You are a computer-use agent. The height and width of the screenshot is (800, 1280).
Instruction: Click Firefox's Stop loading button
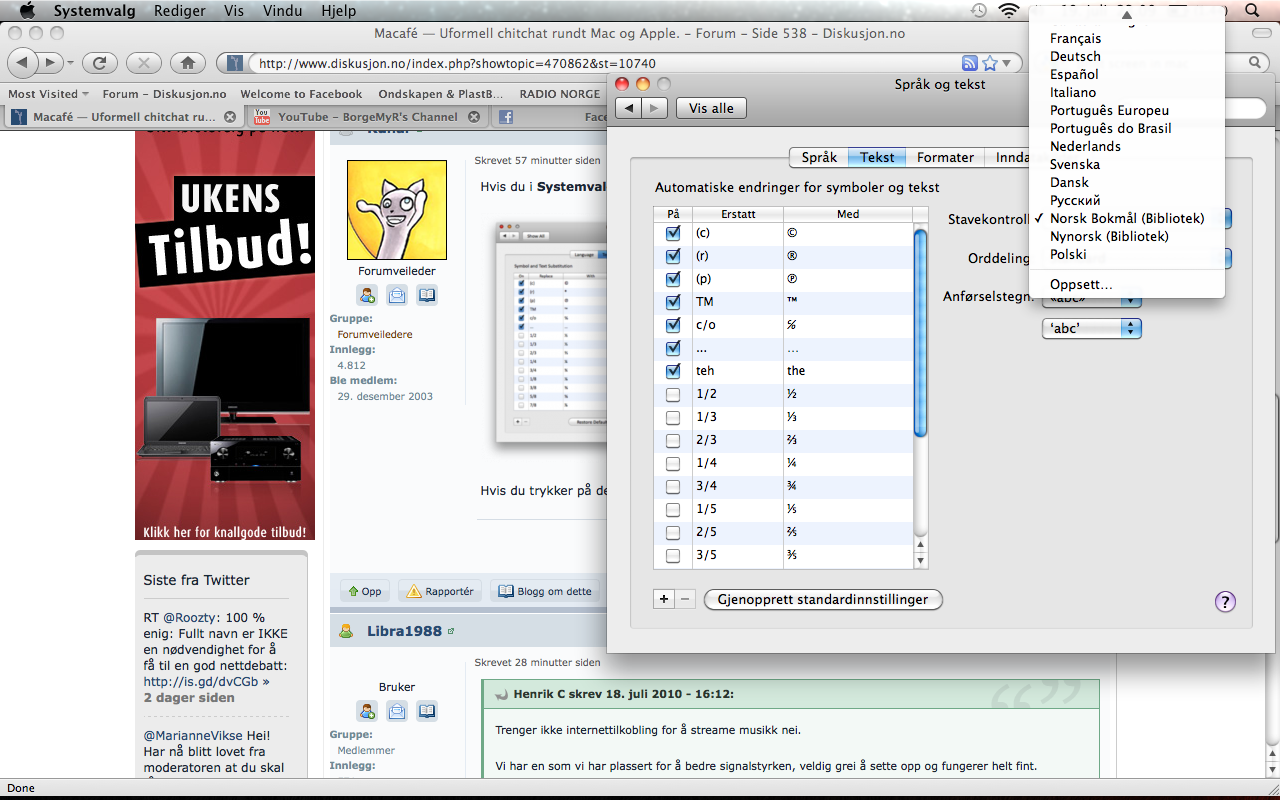(144, 63)
